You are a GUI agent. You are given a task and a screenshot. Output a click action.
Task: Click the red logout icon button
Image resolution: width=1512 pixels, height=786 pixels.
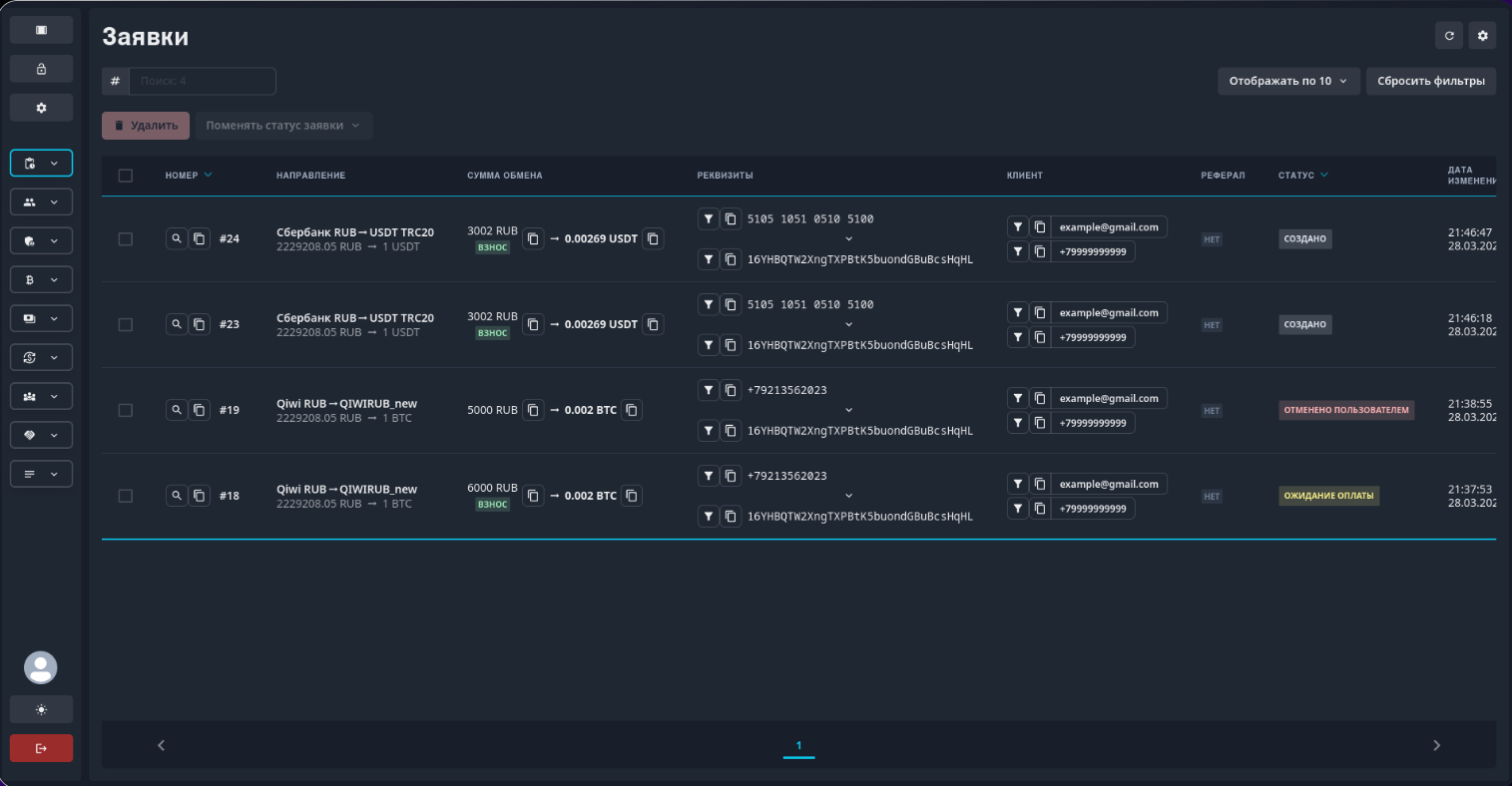pos(41,748)
